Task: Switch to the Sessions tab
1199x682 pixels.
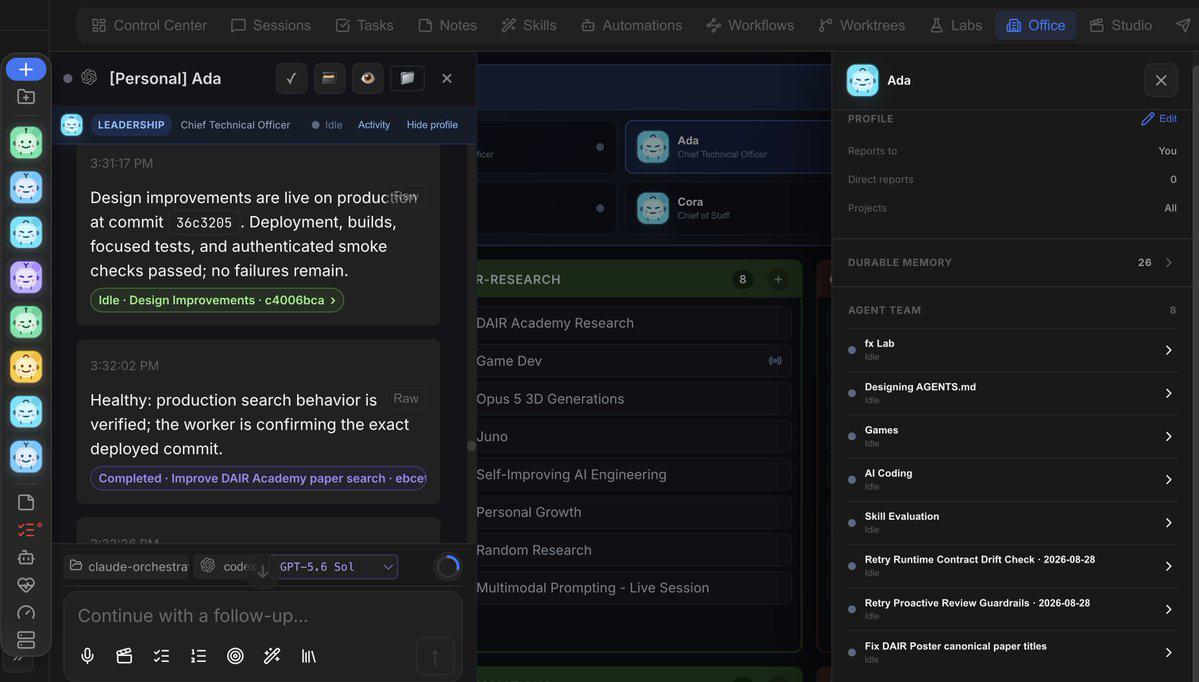Action: (x=271, y=25)
